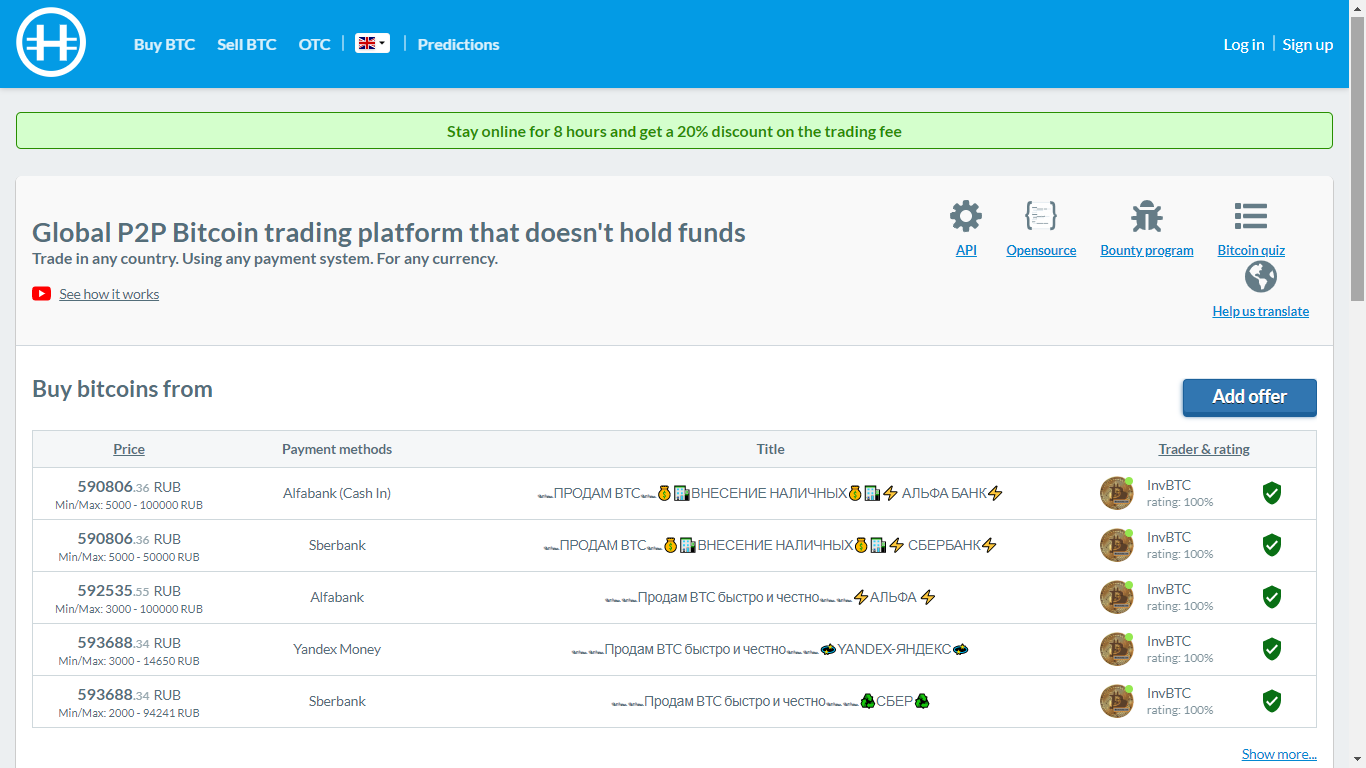The width and height of the screenshot is (1366, 768).
Task: Open the Bounty program text link
Action: pos(1147,250)
